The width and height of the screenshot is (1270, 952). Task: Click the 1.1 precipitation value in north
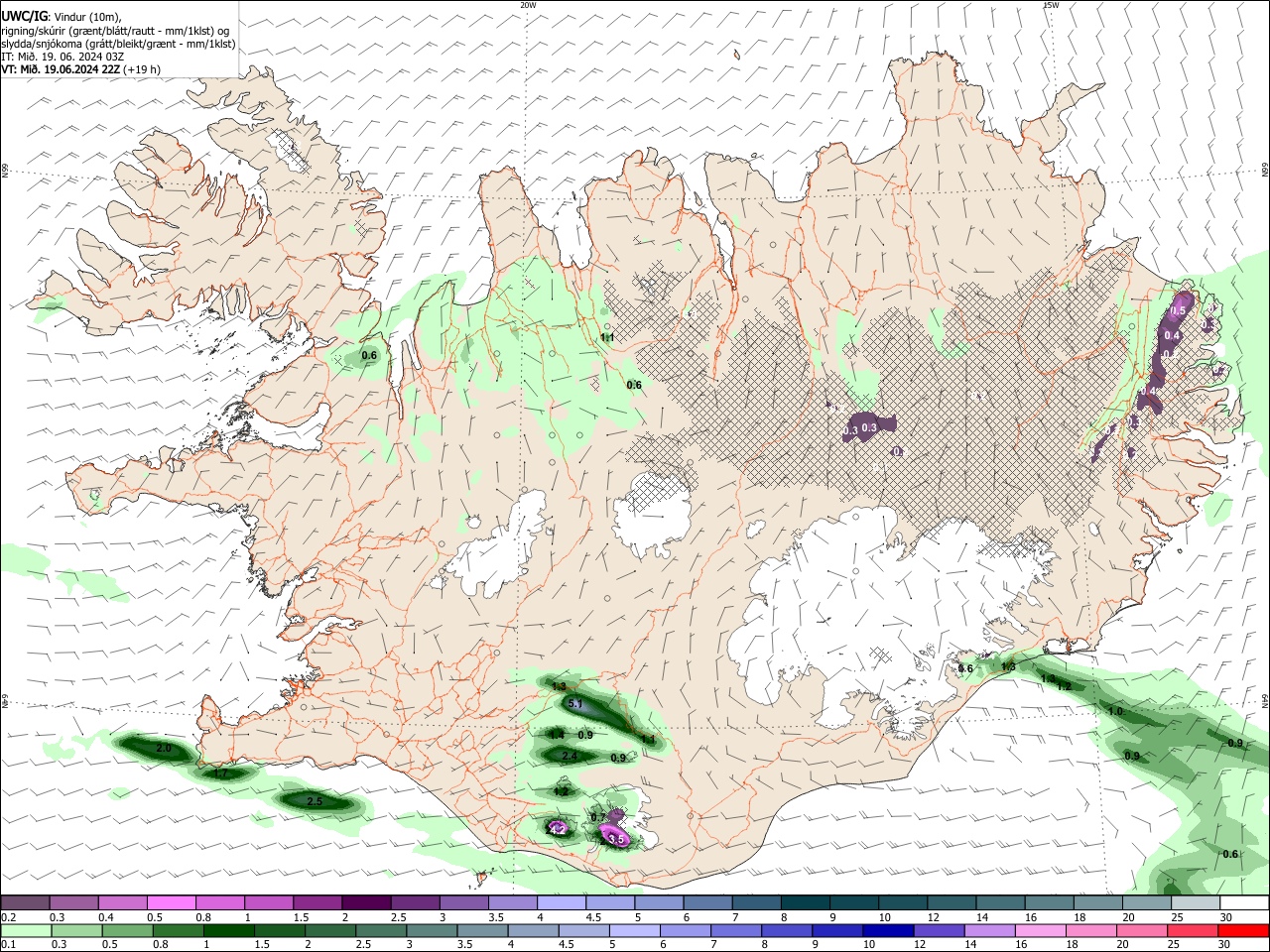click(x=607, y=337)
